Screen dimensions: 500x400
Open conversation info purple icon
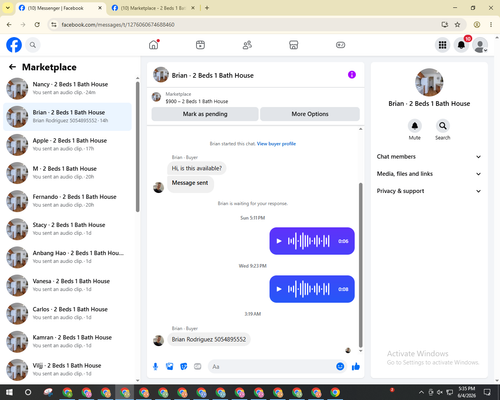[352, 75]
